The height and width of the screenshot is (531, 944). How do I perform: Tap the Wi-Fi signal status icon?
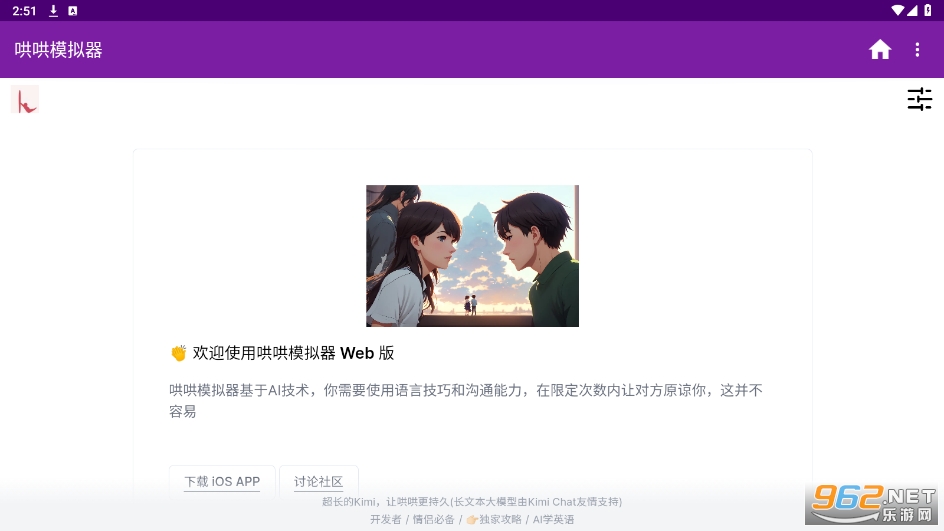coord(898,10)
